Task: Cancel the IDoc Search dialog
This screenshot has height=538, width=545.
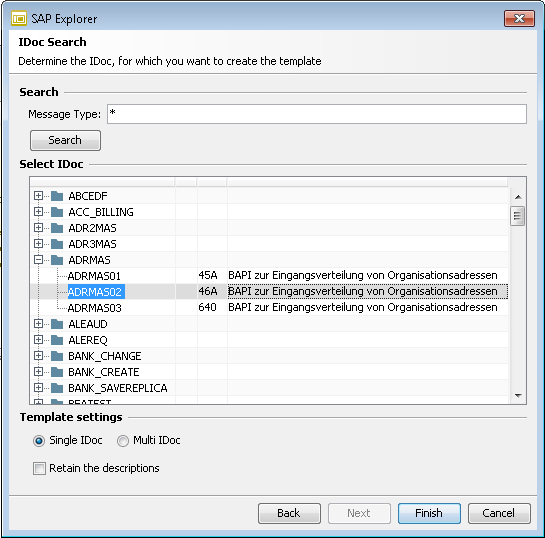Action: [499, 513]
